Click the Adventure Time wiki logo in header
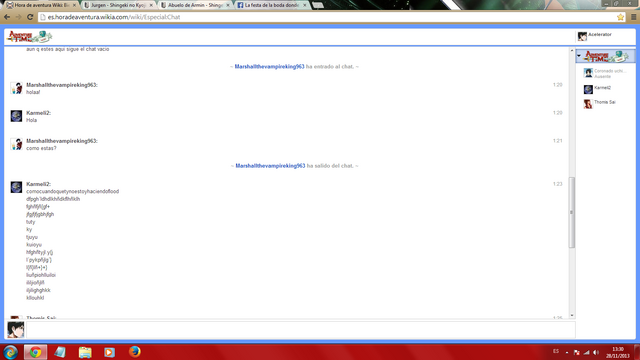Viewport: 640px width, 360px height. click(x=29, y=37)
